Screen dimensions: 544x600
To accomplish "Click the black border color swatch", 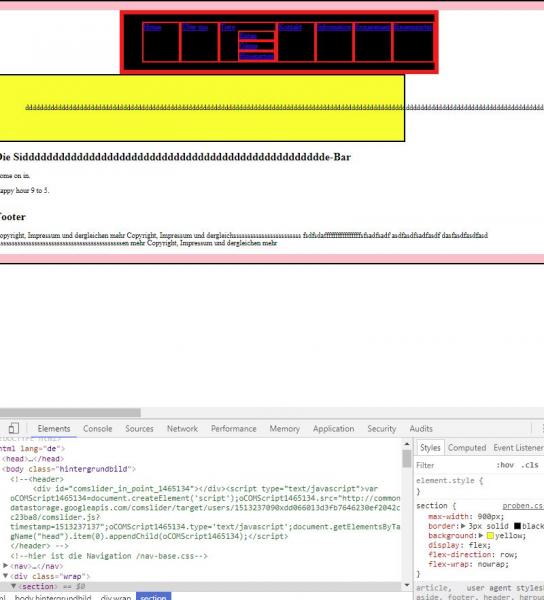I will 517,526.
